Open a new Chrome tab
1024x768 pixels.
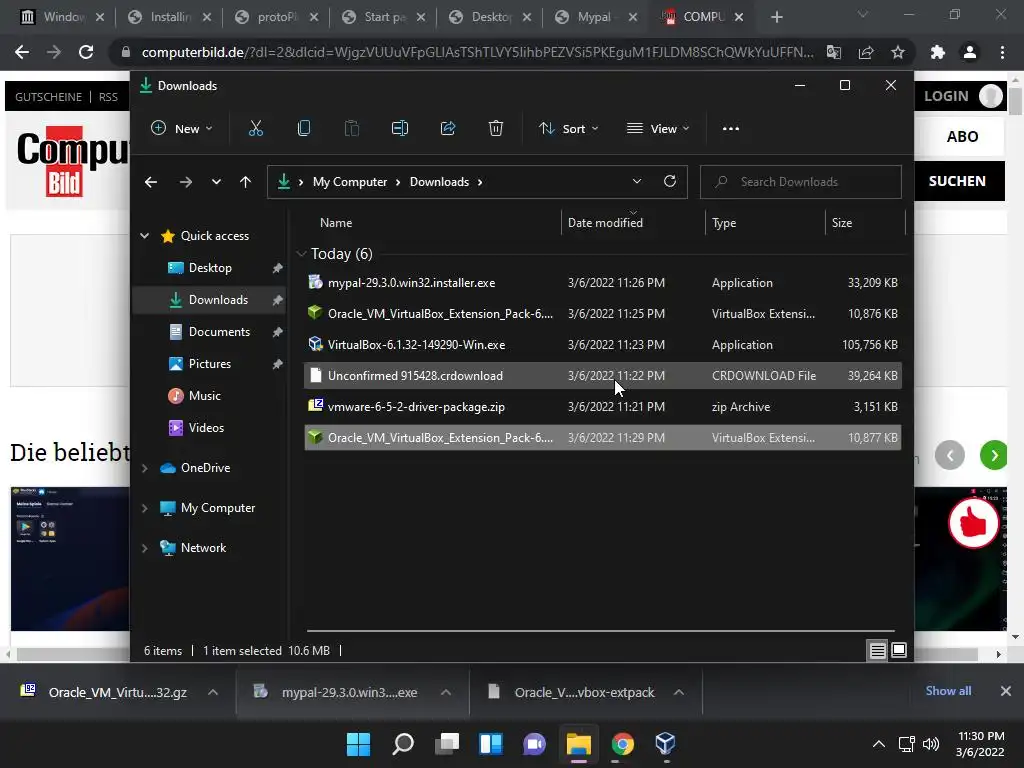click(776, 17)
